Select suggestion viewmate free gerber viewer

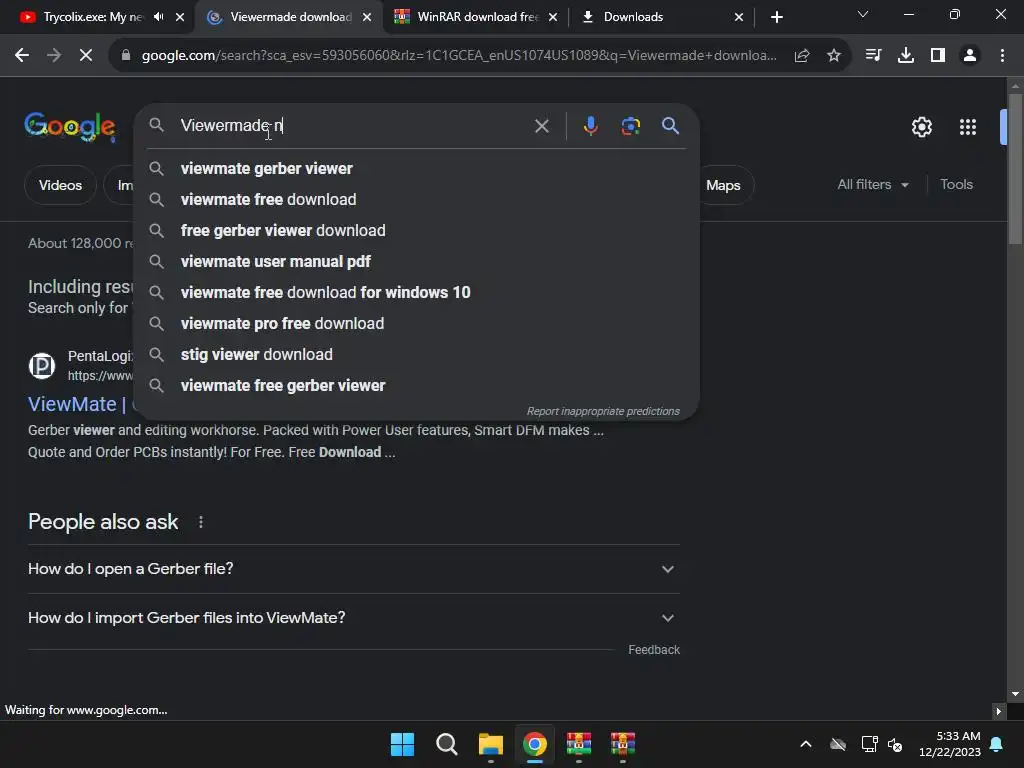point(417,386)
